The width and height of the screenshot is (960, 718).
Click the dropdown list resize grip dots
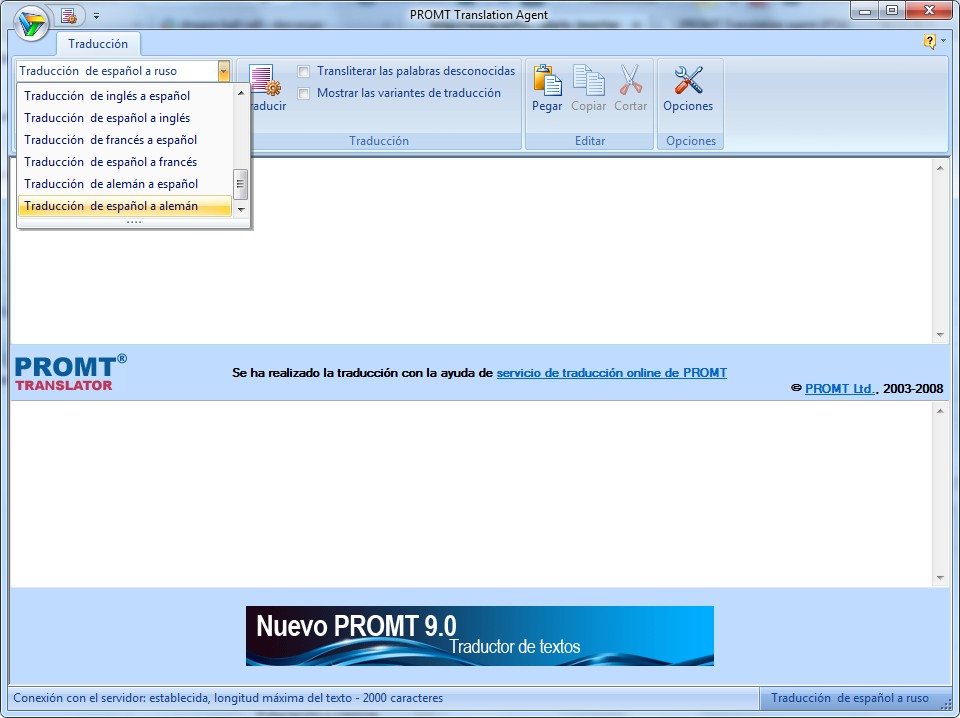coord(134,223)
